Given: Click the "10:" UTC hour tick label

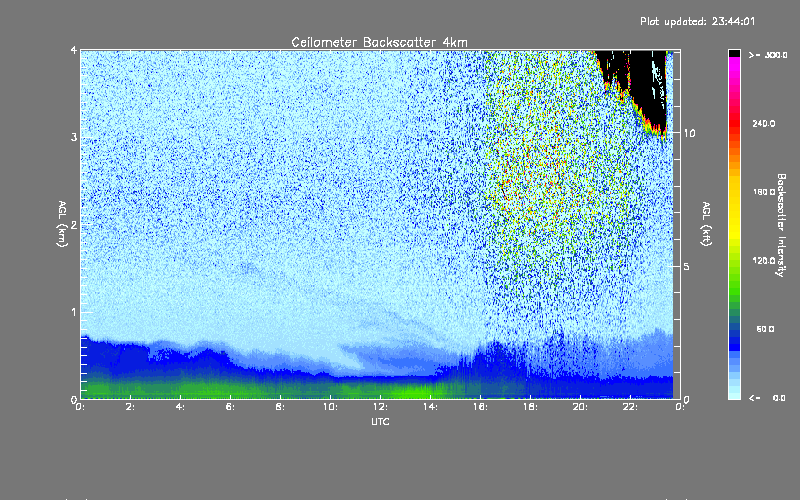Looking at the screenshot, I should 330,407.
